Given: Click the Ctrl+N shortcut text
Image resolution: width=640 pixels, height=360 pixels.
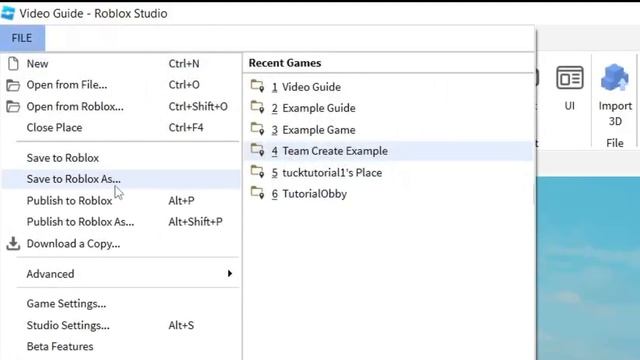Looking at the screenshot, I should click(184, 64).
